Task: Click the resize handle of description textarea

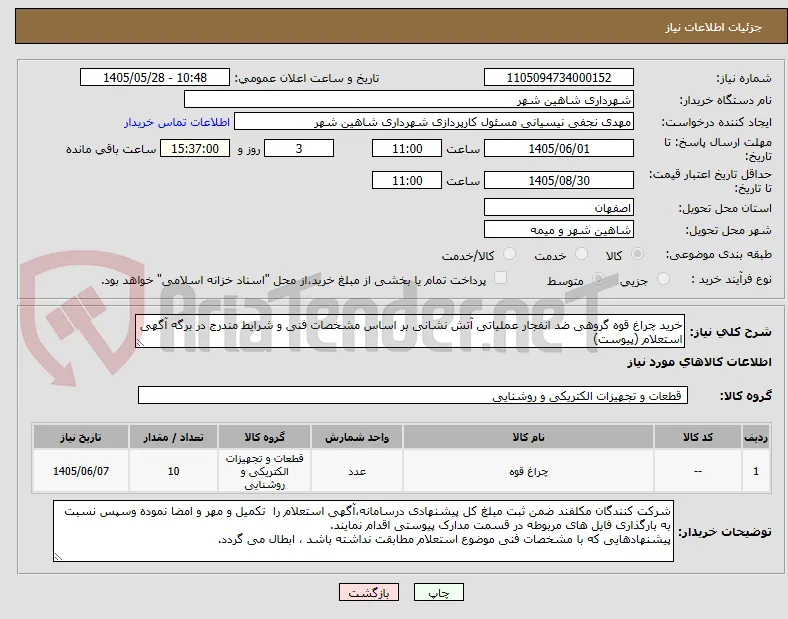Action: [x=140, y=343]
